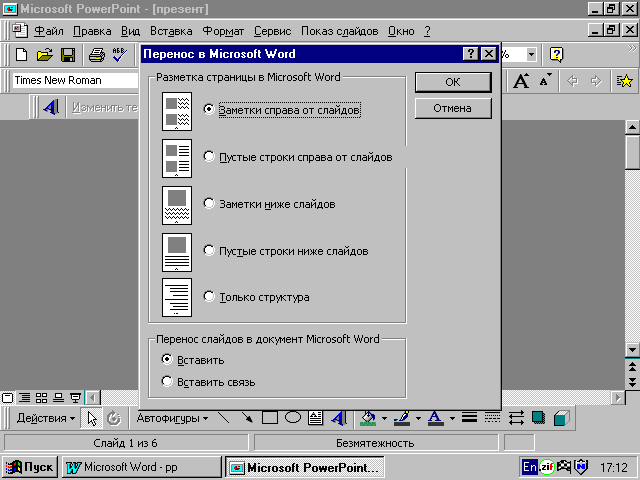
Task: Select the Arrow drawing tool
Action: [x=247, y=418]
